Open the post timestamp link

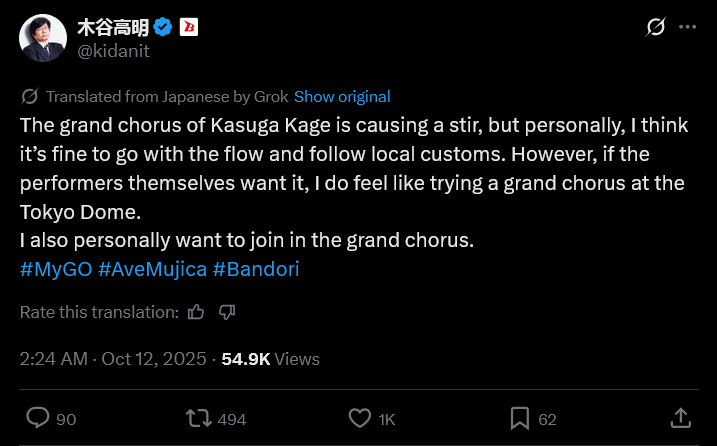click(113, 359)
